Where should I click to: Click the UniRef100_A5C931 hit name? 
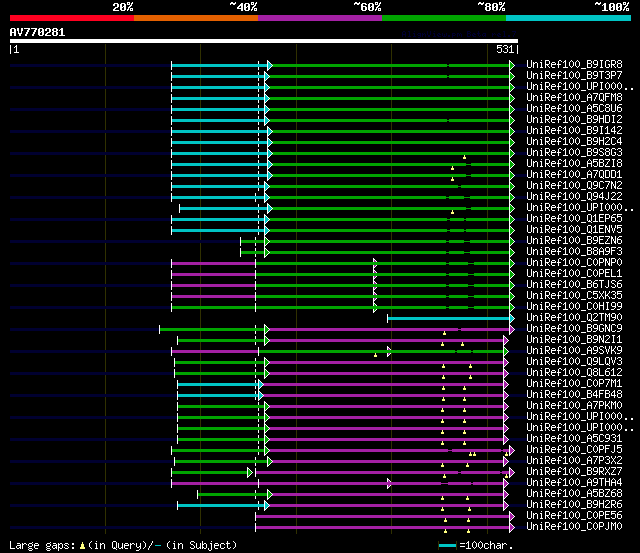574,439
